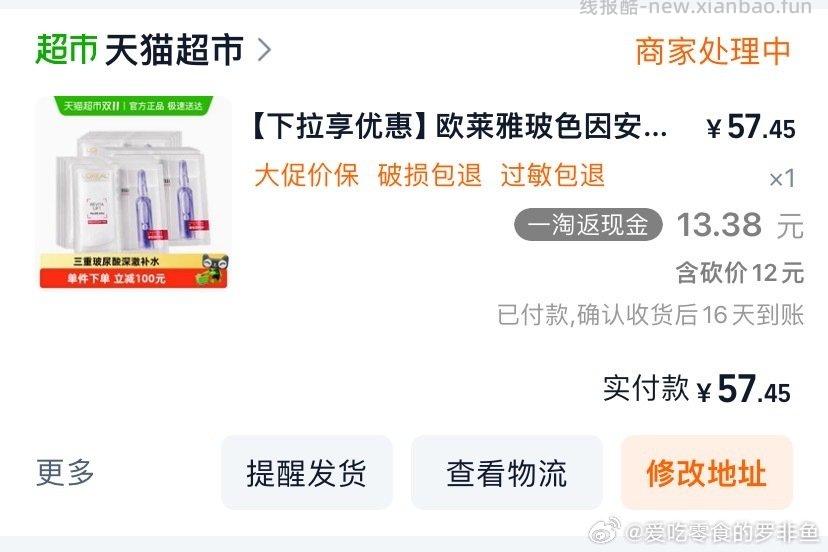This screenshot has height=552, width=828.
Task: View the 商家处理中 order status
Action: click(x=713, y=52)
